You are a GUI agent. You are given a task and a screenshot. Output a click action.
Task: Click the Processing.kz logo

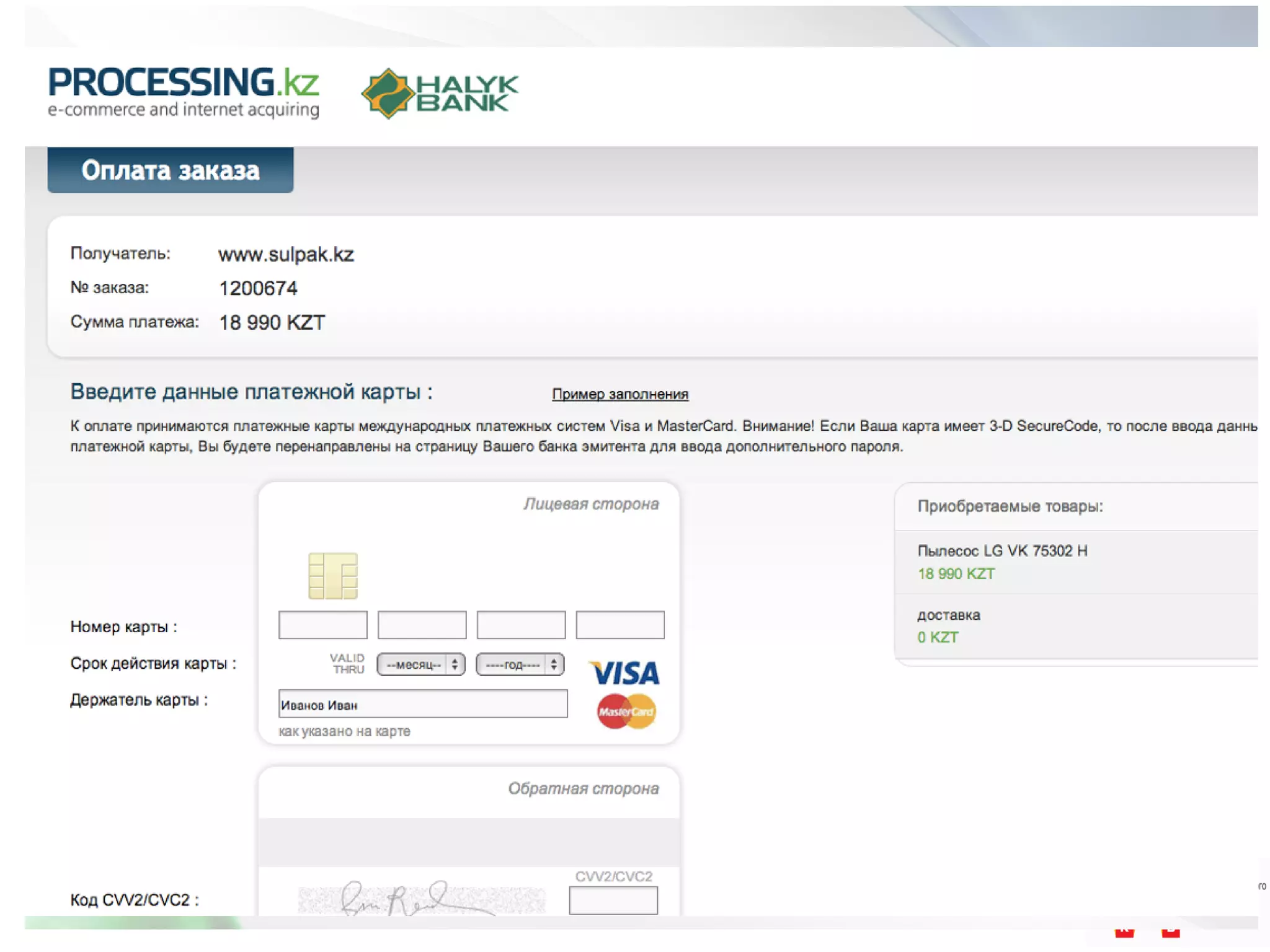[x=183, y=92]
